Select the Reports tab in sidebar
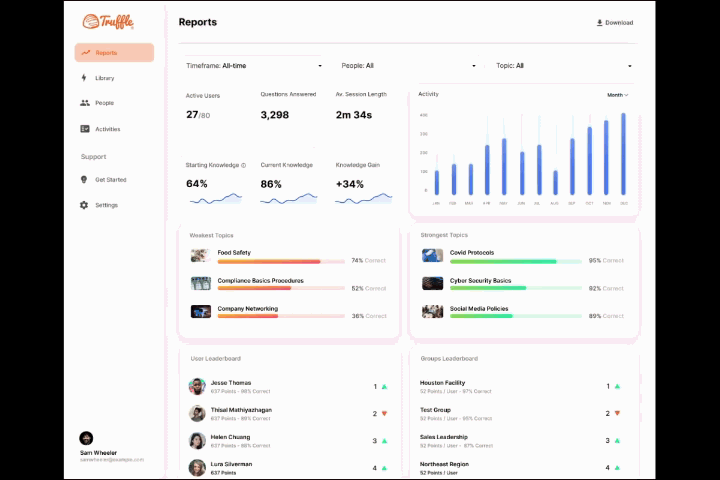The width and height of the screenshot is (720, 480). pos(114,53)
